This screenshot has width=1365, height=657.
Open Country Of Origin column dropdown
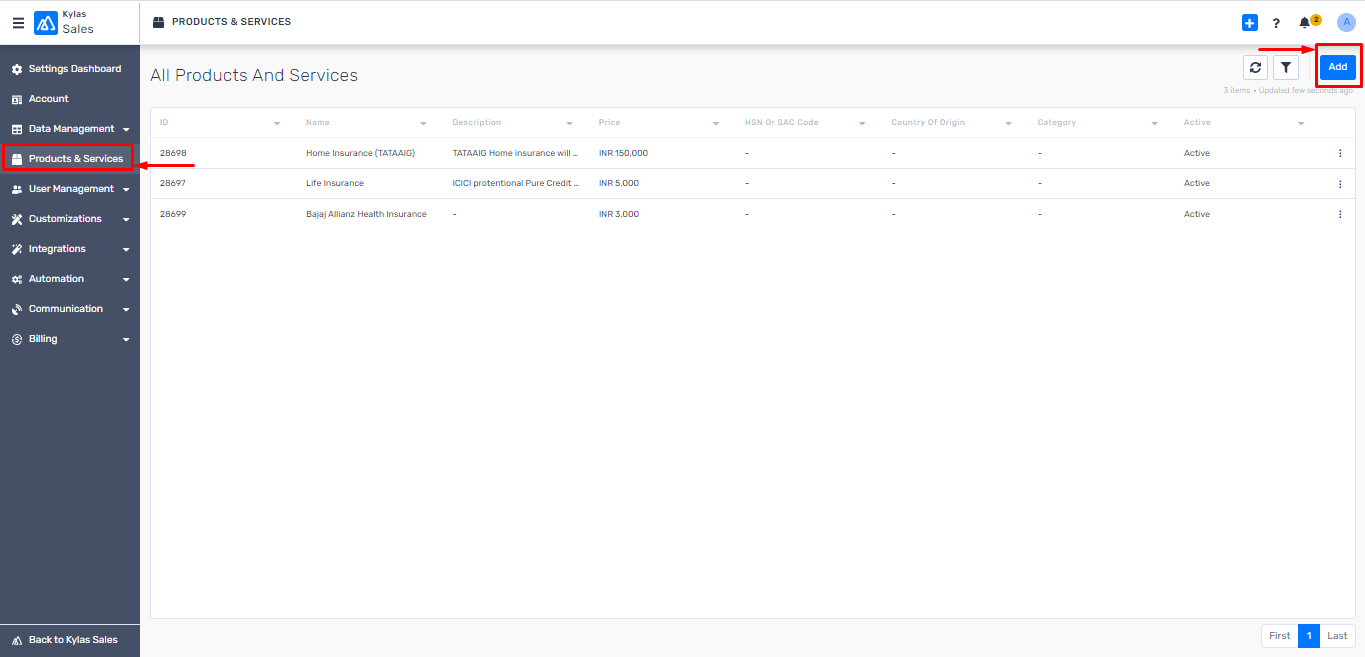[x=1008, y=124]
